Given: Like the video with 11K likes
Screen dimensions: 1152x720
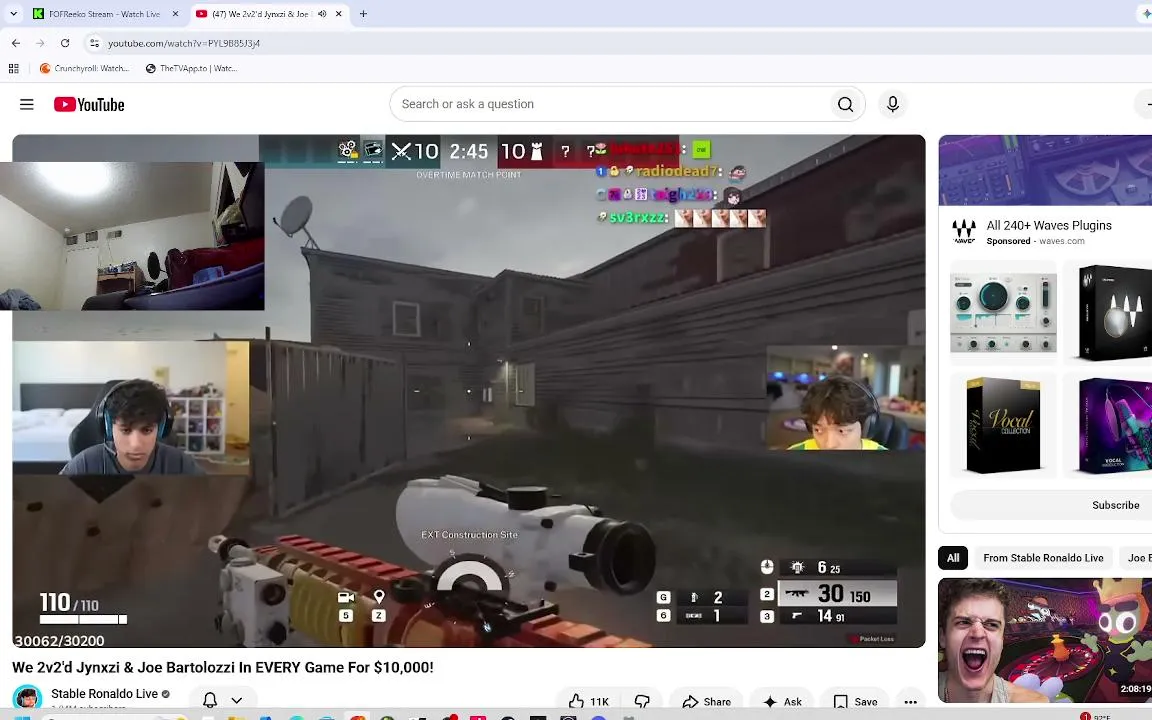Looking at the screenshot, I should click(590, 701).
